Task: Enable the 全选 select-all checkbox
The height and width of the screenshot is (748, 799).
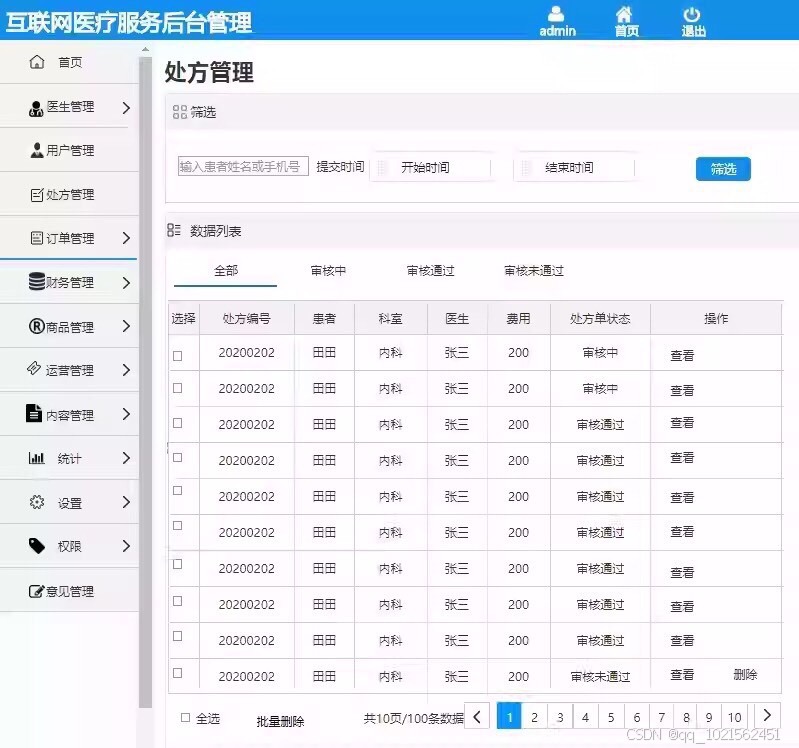Action: pyautogui.click(x=185, y=717)
